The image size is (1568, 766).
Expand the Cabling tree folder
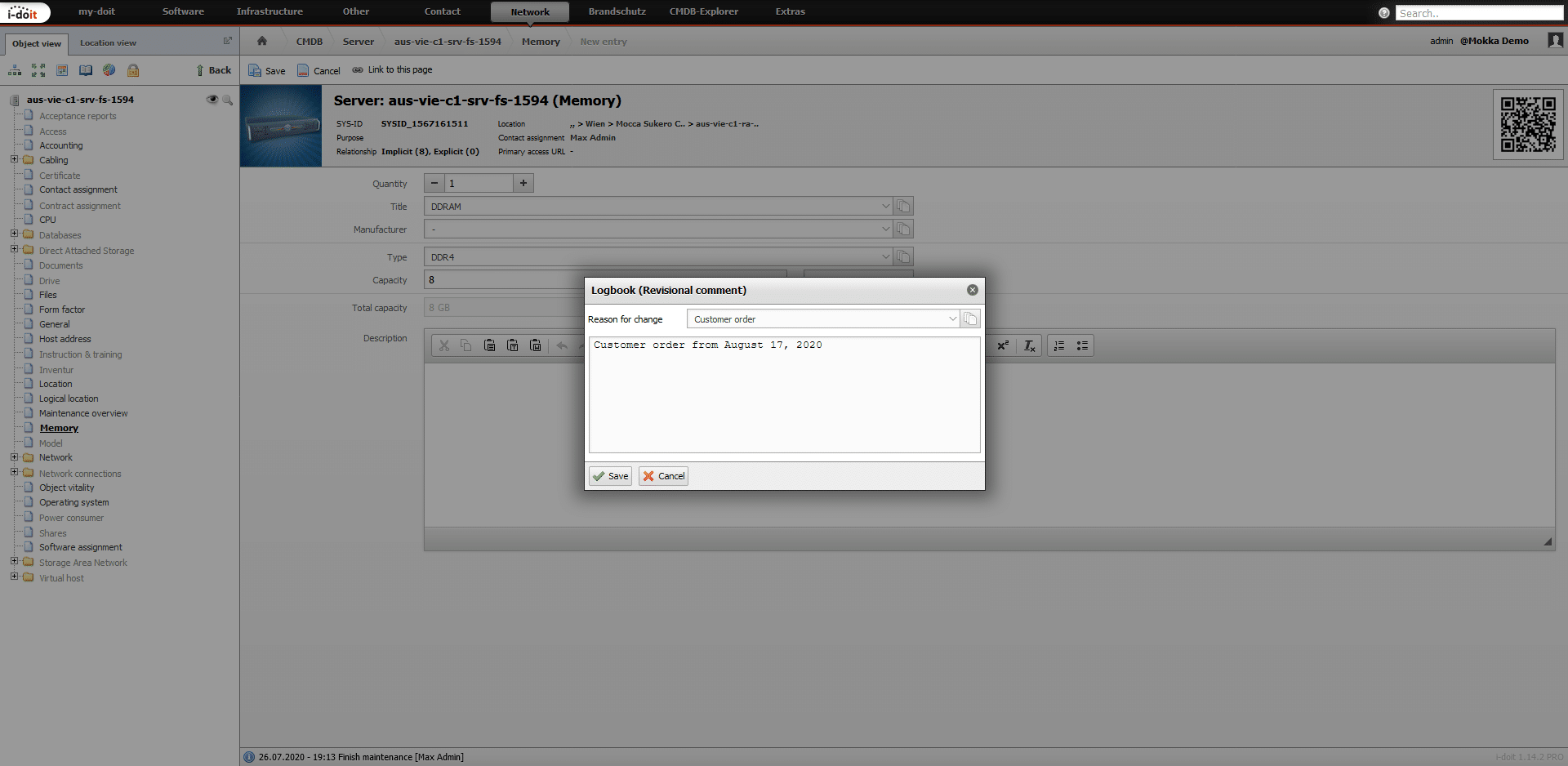coord(14,160)
